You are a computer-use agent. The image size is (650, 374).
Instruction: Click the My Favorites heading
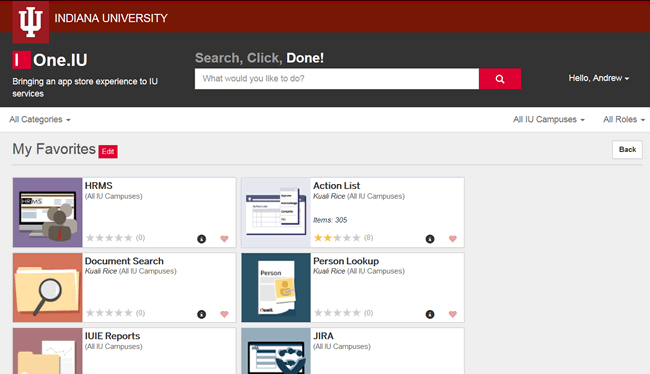pos(54,149)
